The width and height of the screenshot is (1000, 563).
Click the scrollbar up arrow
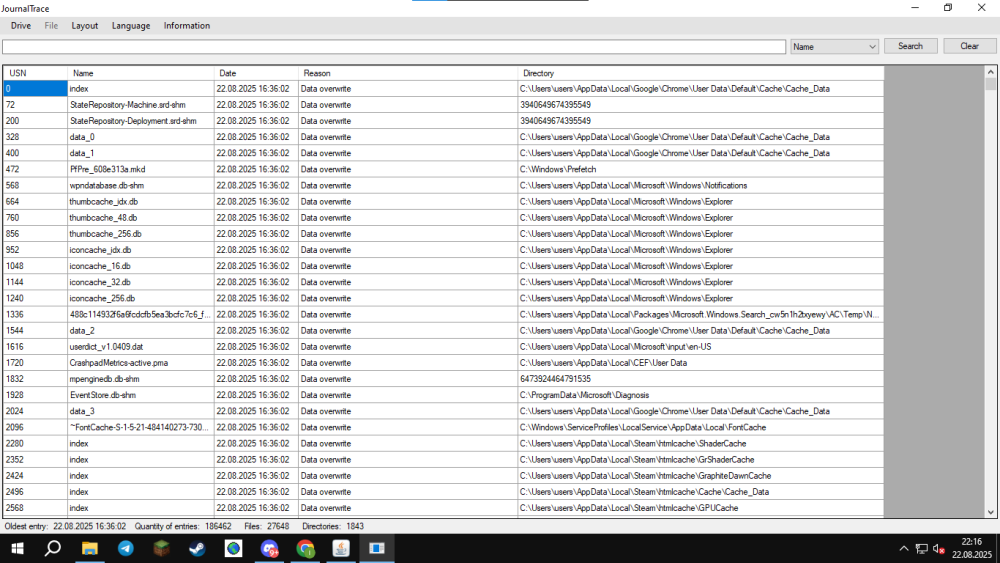click(990, 71)
